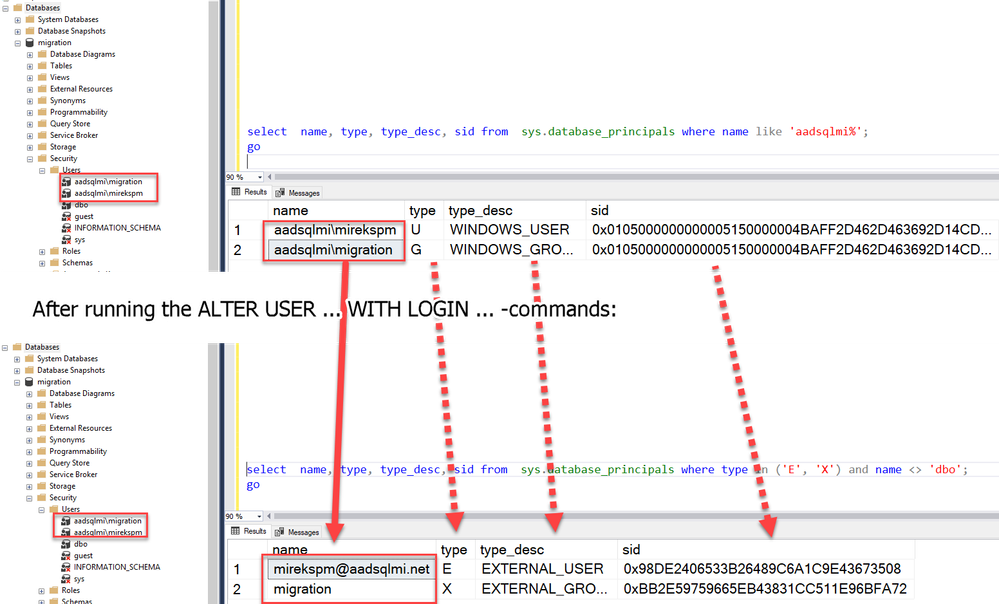The image size is (999, 604).
Task: Select cell mirekspm@aadsqlmi.net in results
Action: click(351, 569)
